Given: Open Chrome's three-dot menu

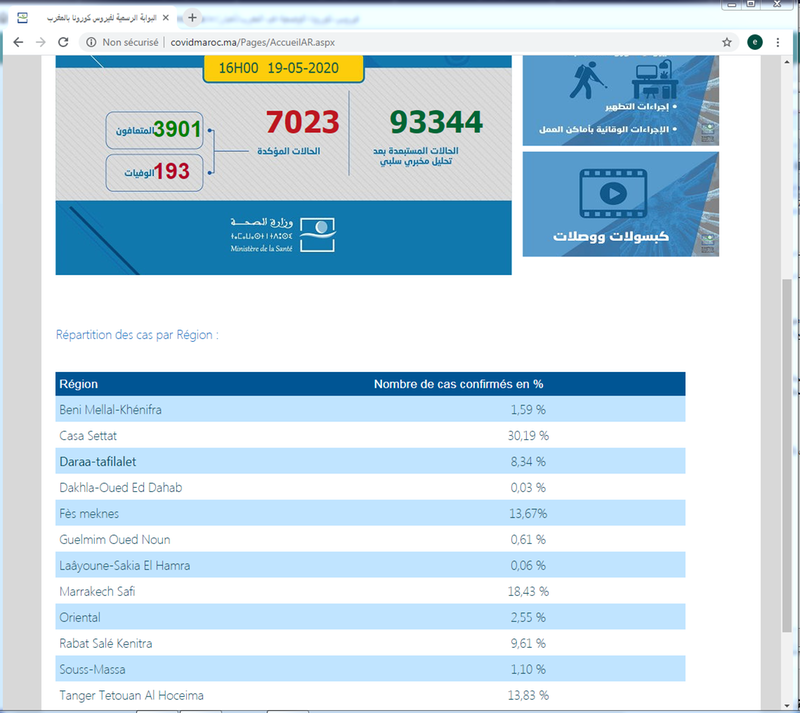Looking at the screenshot, I should 778,42.
